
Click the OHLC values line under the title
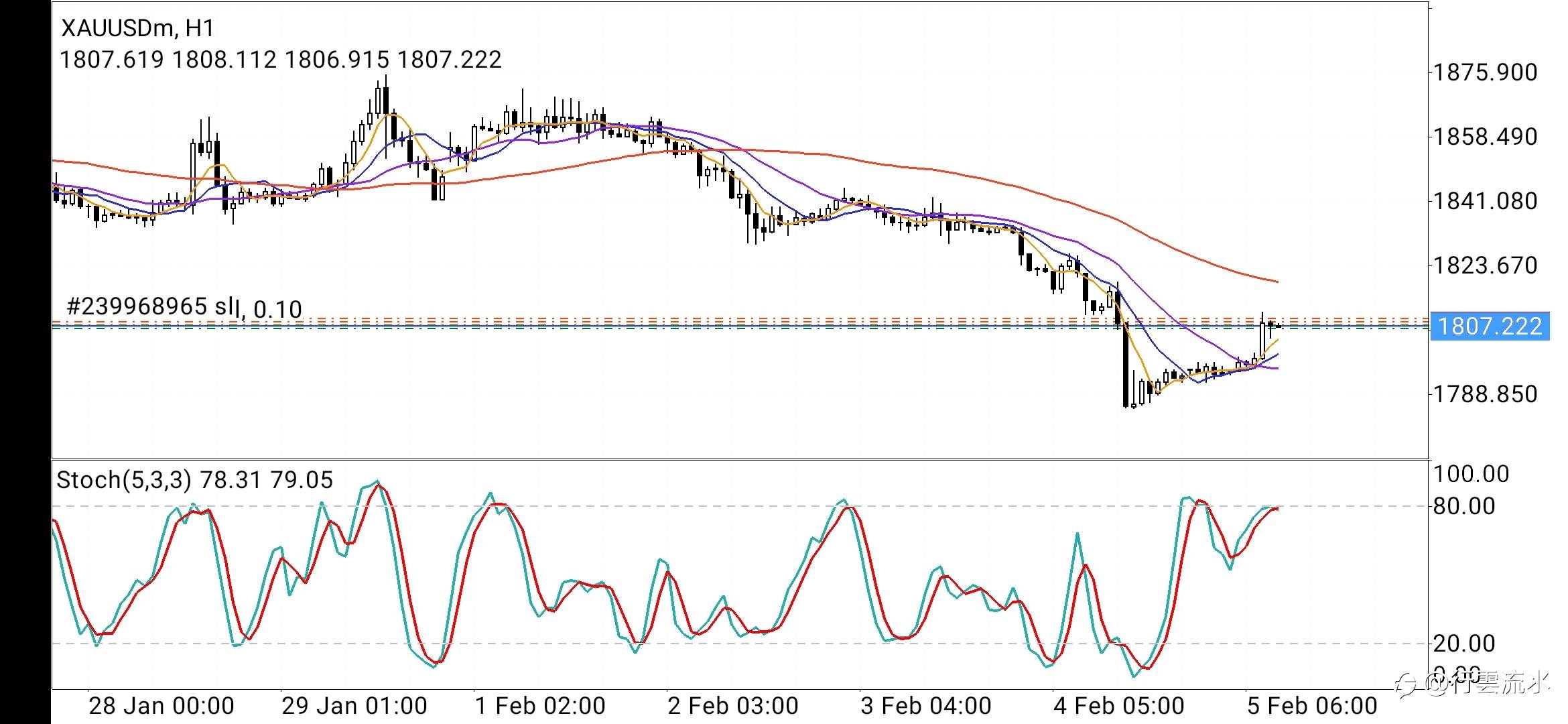click(x=280, y=60)
